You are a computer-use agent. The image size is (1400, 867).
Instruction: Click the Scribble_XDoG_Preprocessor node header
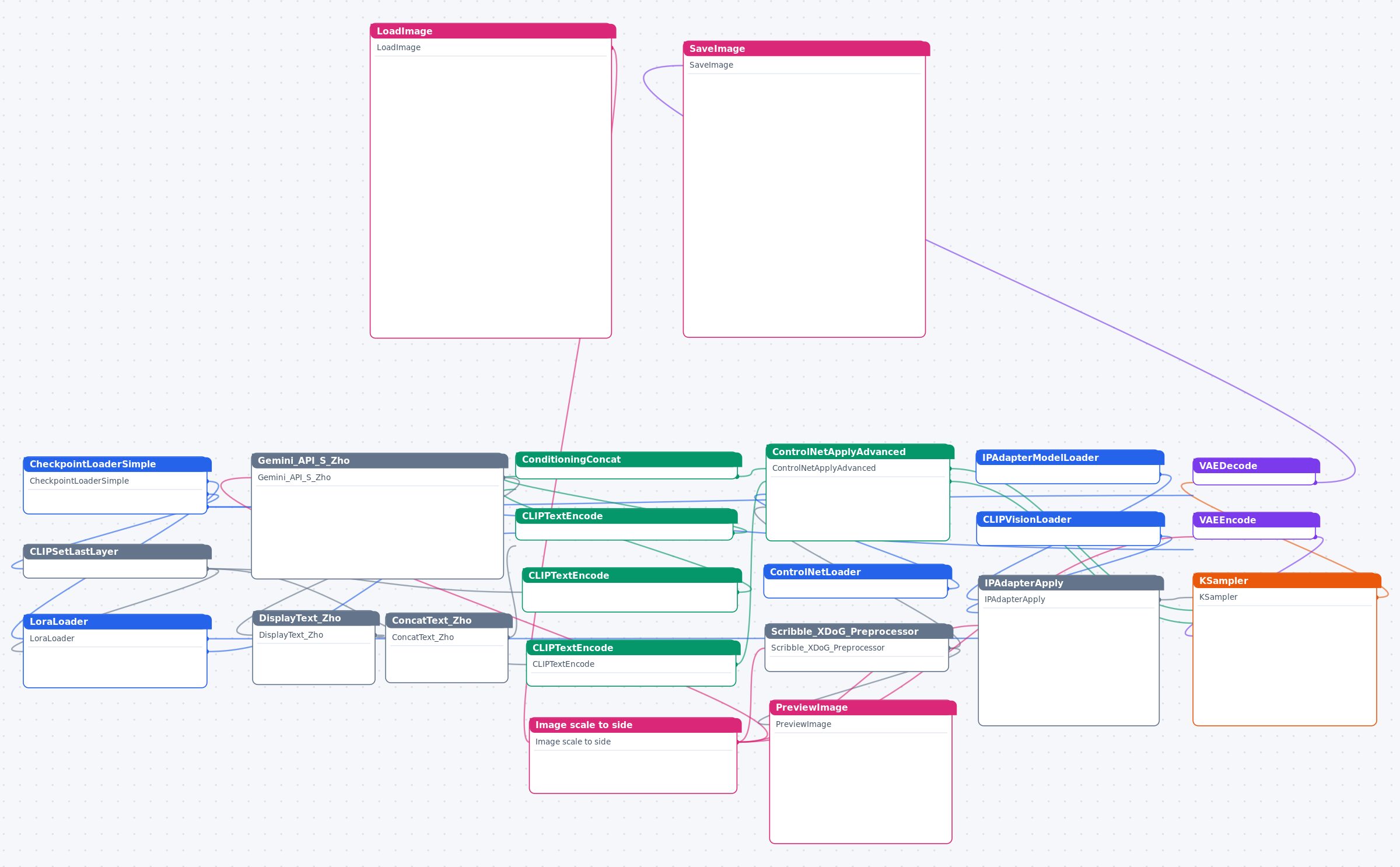pos(859,631)
